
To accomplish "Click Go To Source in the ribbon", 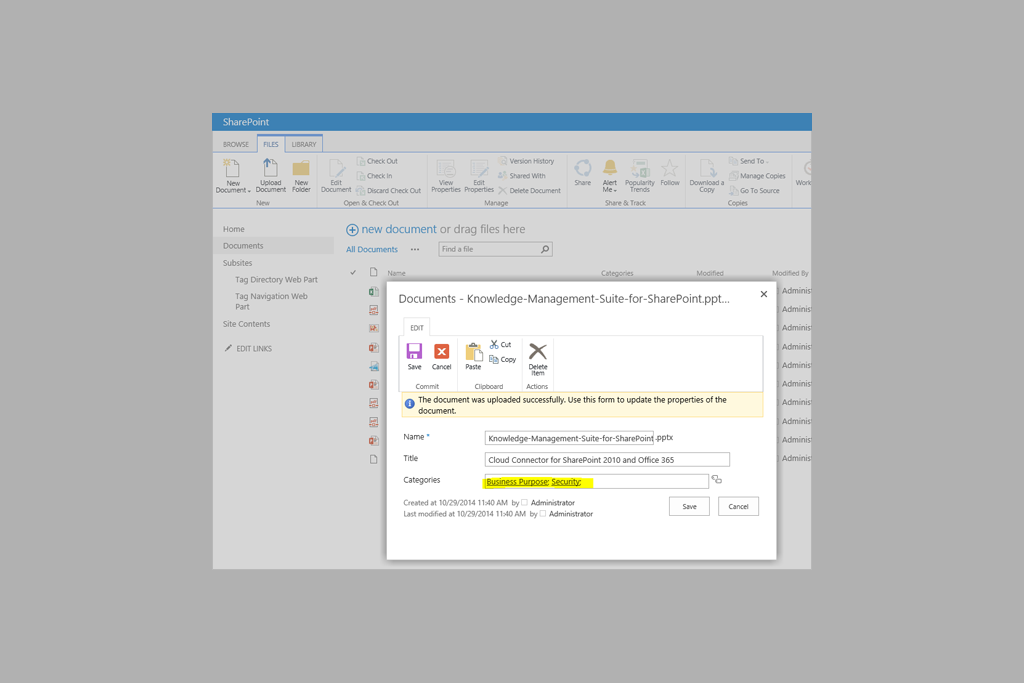I will [754, 191].
